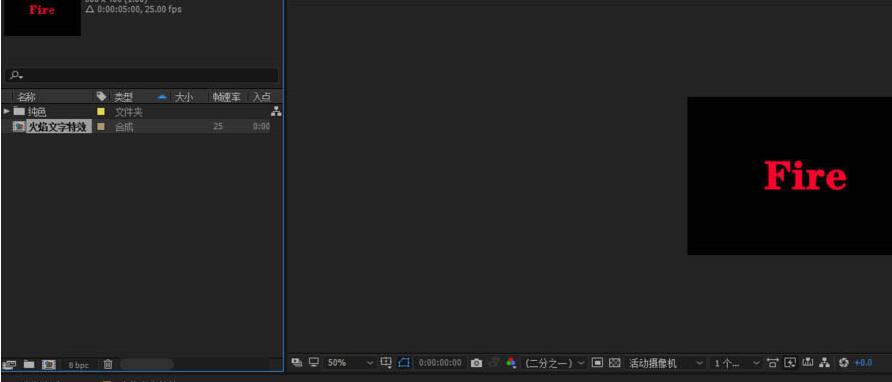892x382 pixels.
Task: Open the 50% magnification dropdown
Action: 350,363
